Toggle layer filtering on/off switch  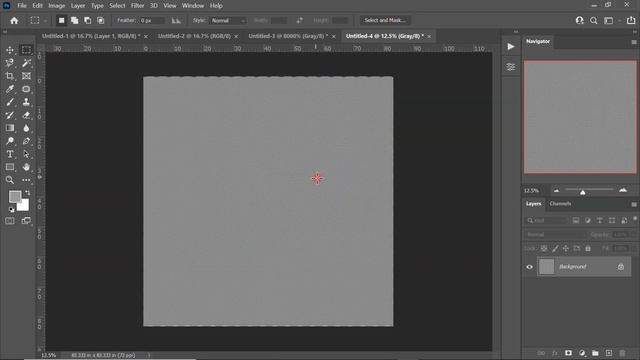(x=635, y=219)
